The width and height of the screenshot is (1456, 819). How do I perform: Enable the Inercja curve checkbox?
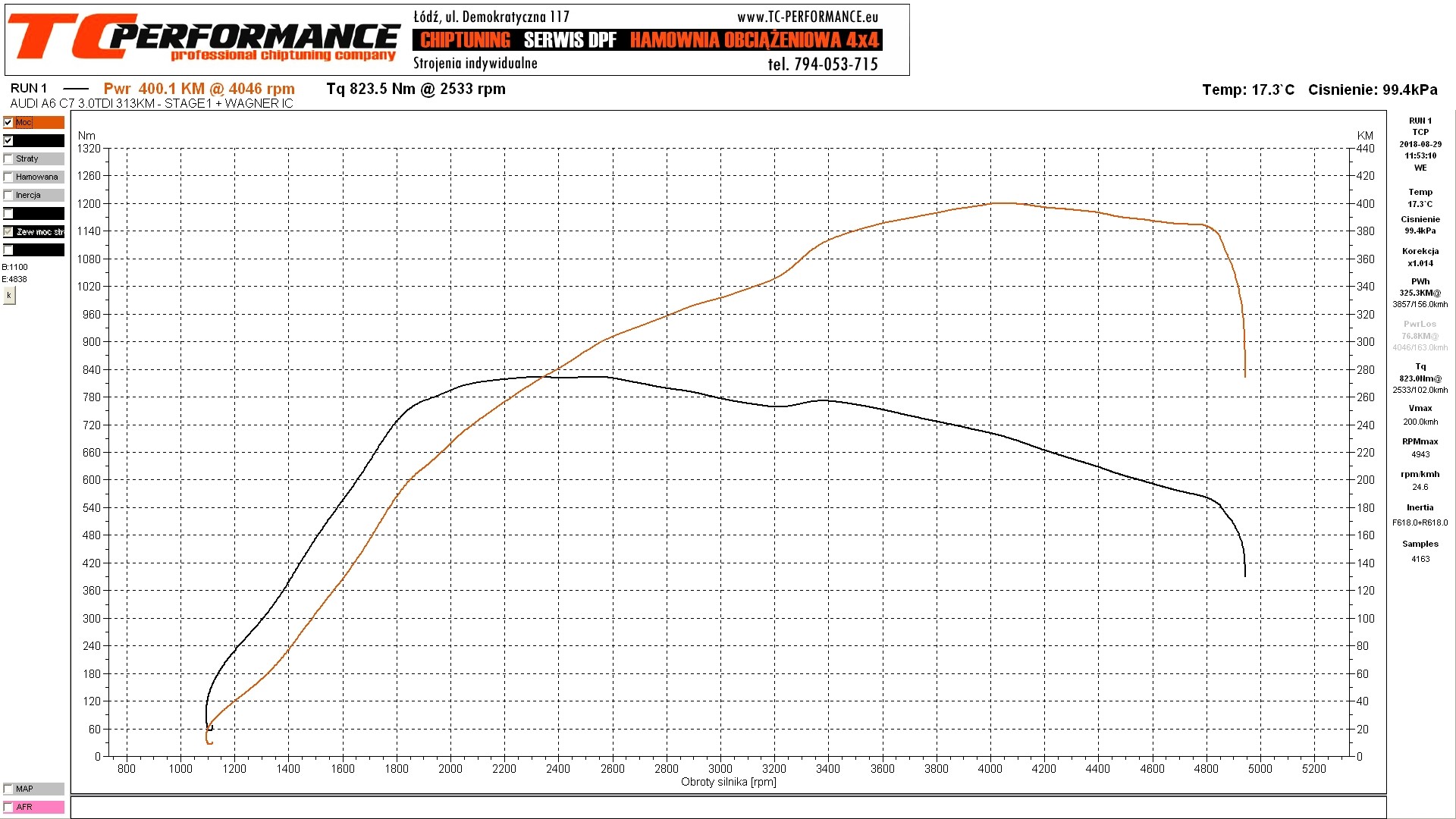[x=8, y=195]
